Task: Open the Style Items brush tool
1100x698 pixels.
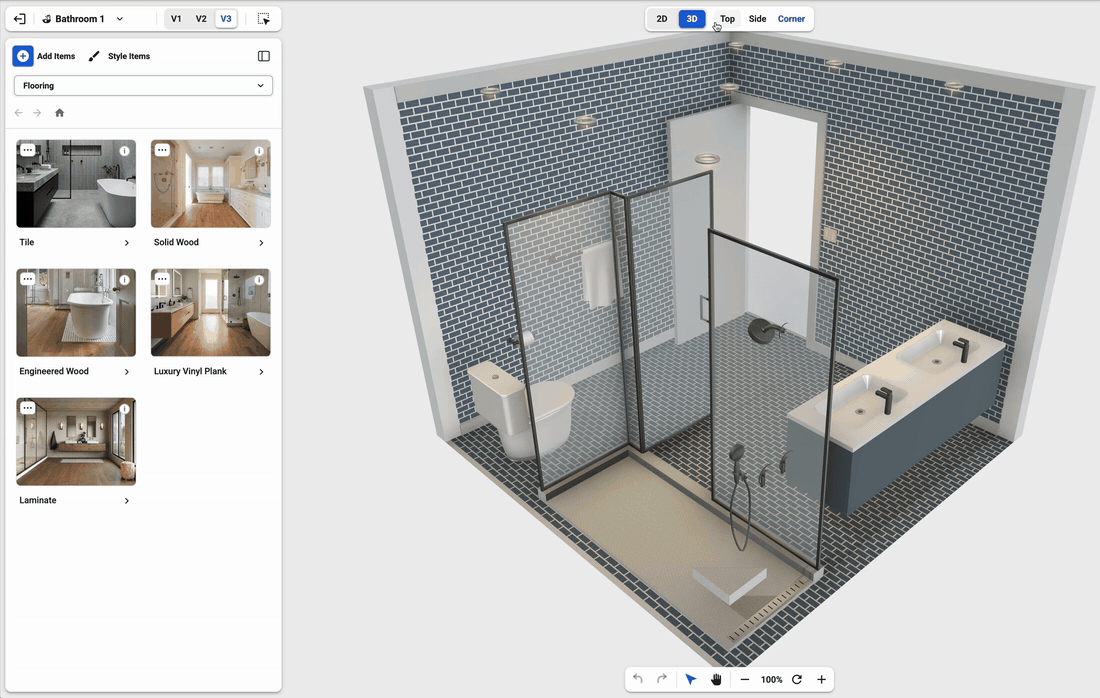Action: [119, 56]
